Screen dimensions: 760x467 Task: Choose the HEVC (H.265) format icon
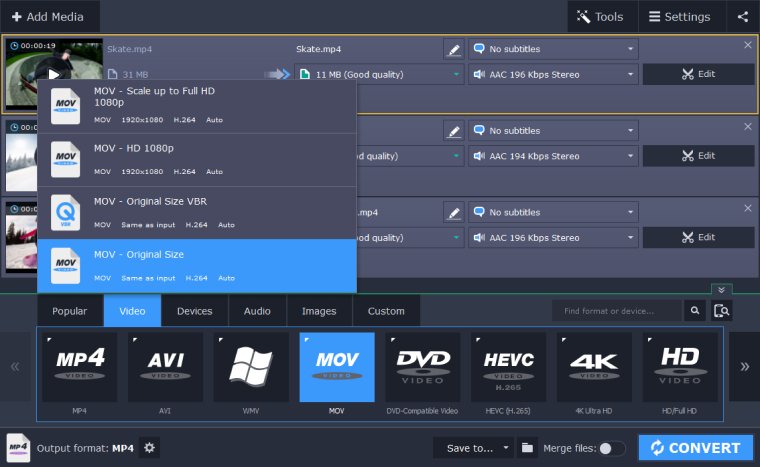(508, 367)
